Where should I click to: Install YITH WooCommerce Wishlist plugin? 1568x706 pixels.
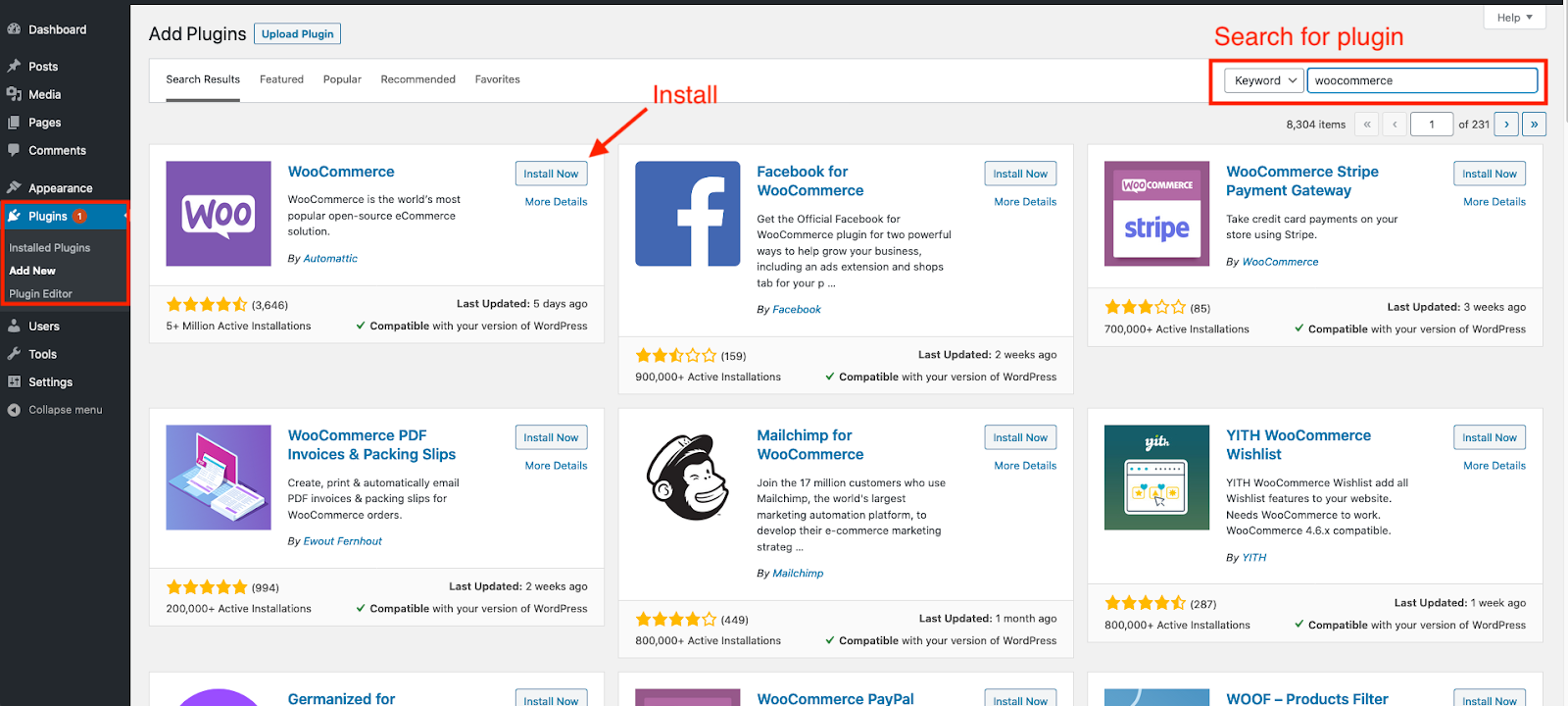coord(1490,437)
